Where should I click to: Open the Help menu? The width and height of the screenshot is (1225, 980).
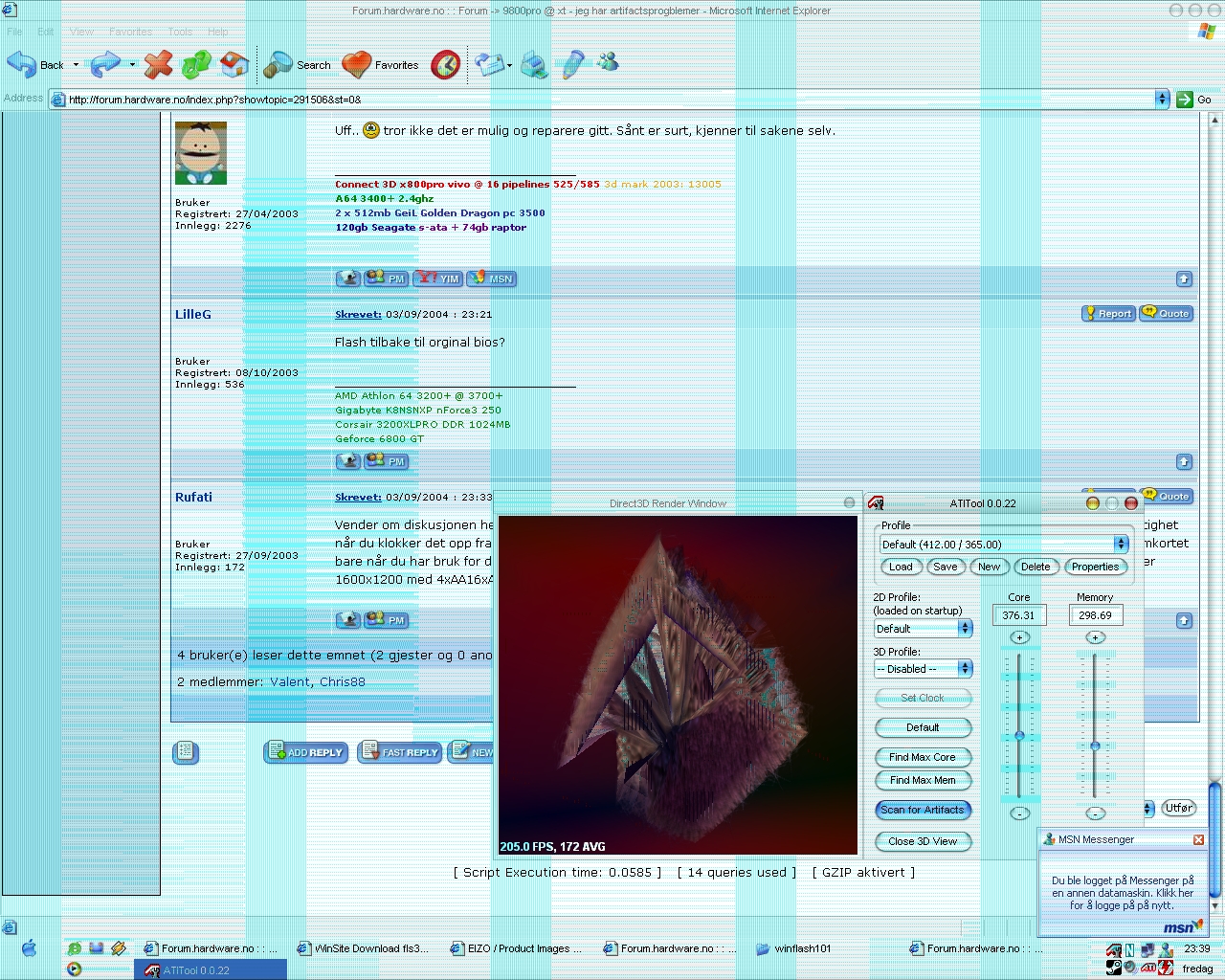(218, 32)
